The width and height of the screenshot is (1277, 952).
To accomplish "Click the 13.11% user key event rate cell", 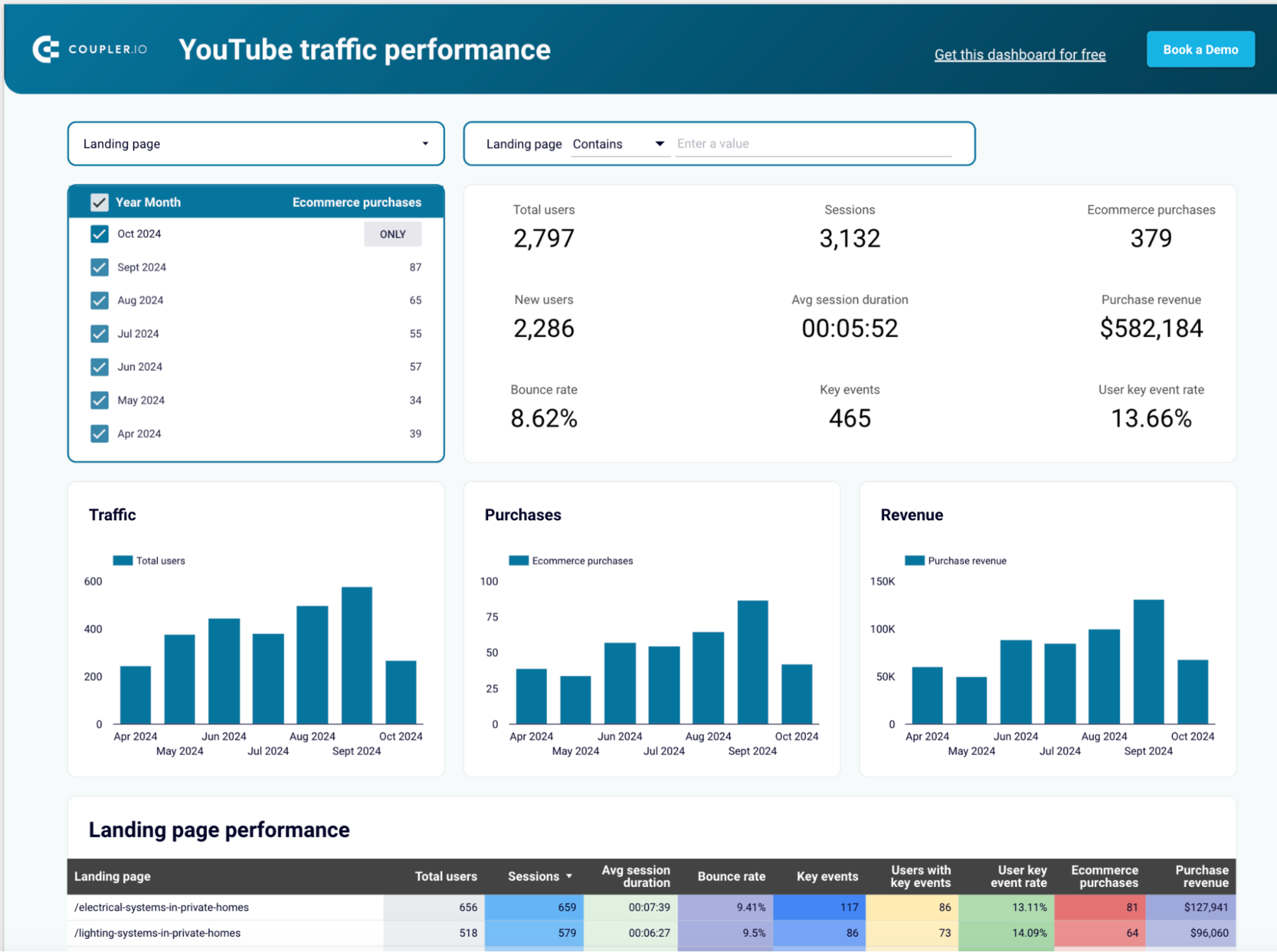I will coord(1006,907).
